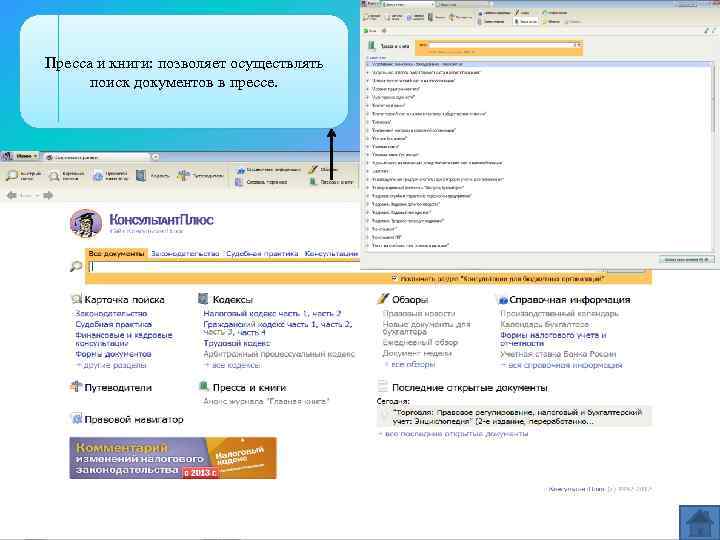Open the Законодательство link under Карточка поиска

(111, 314)
